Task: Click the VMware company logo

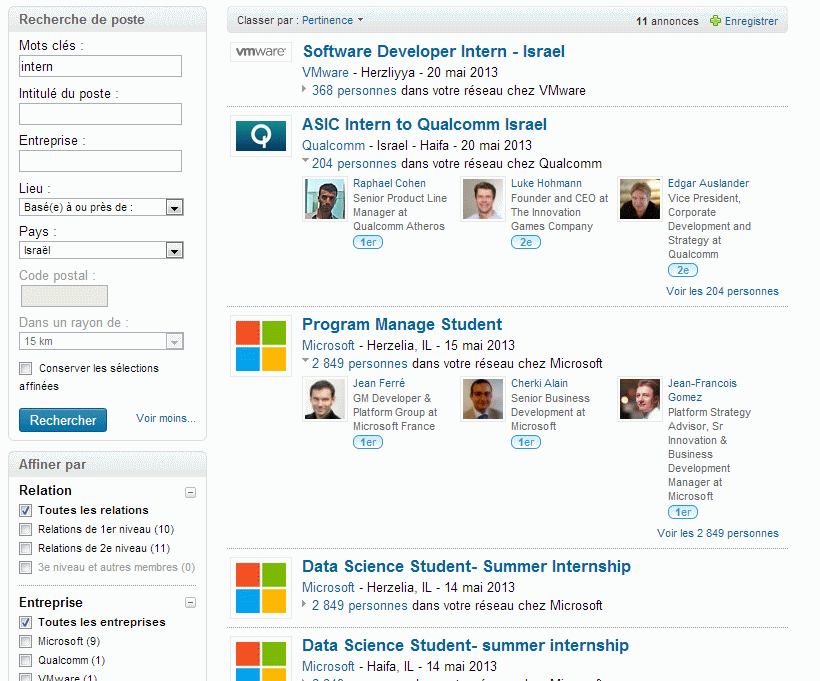Action: tap(260, 52)
